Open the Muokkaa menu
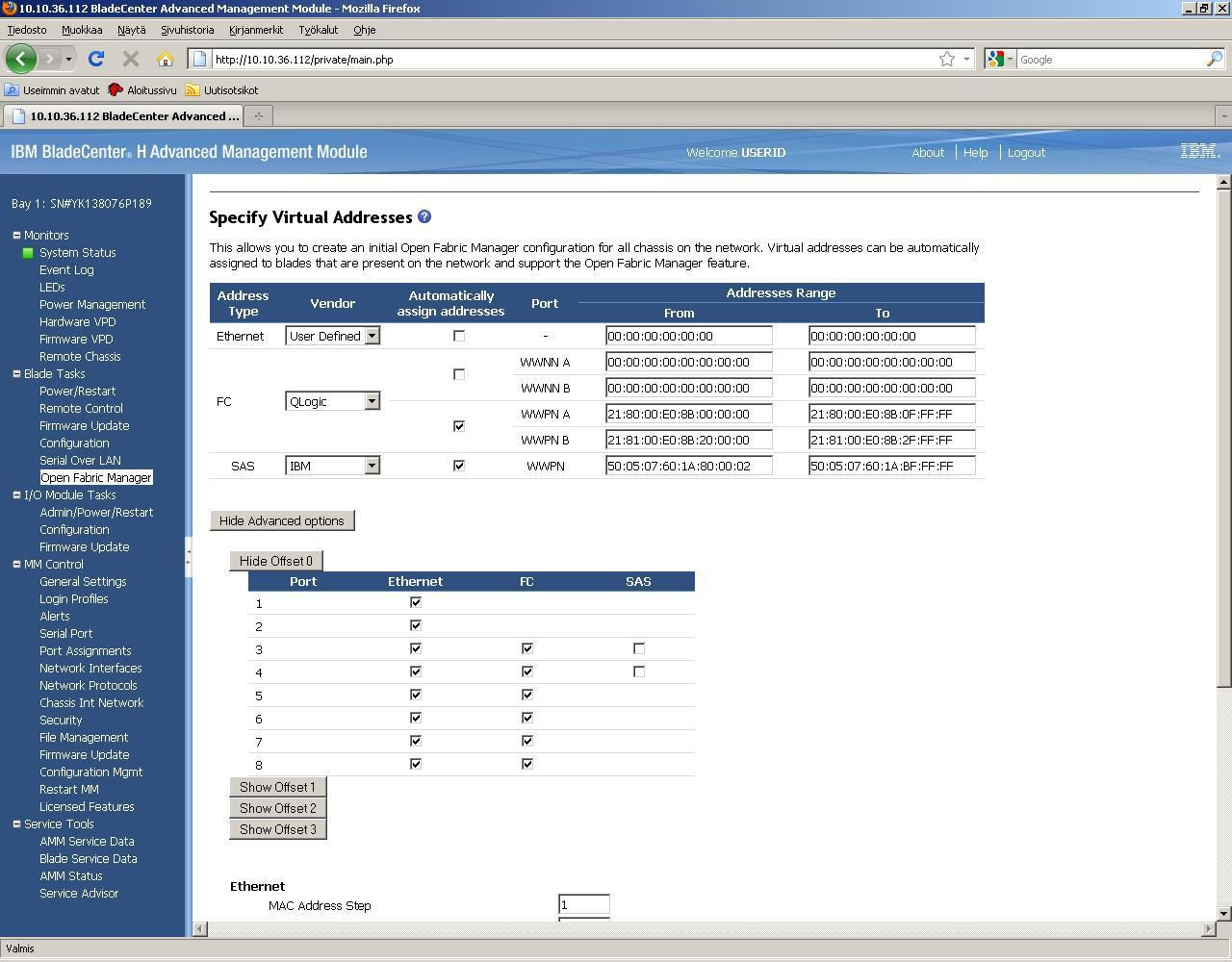 tap(82, 30)
